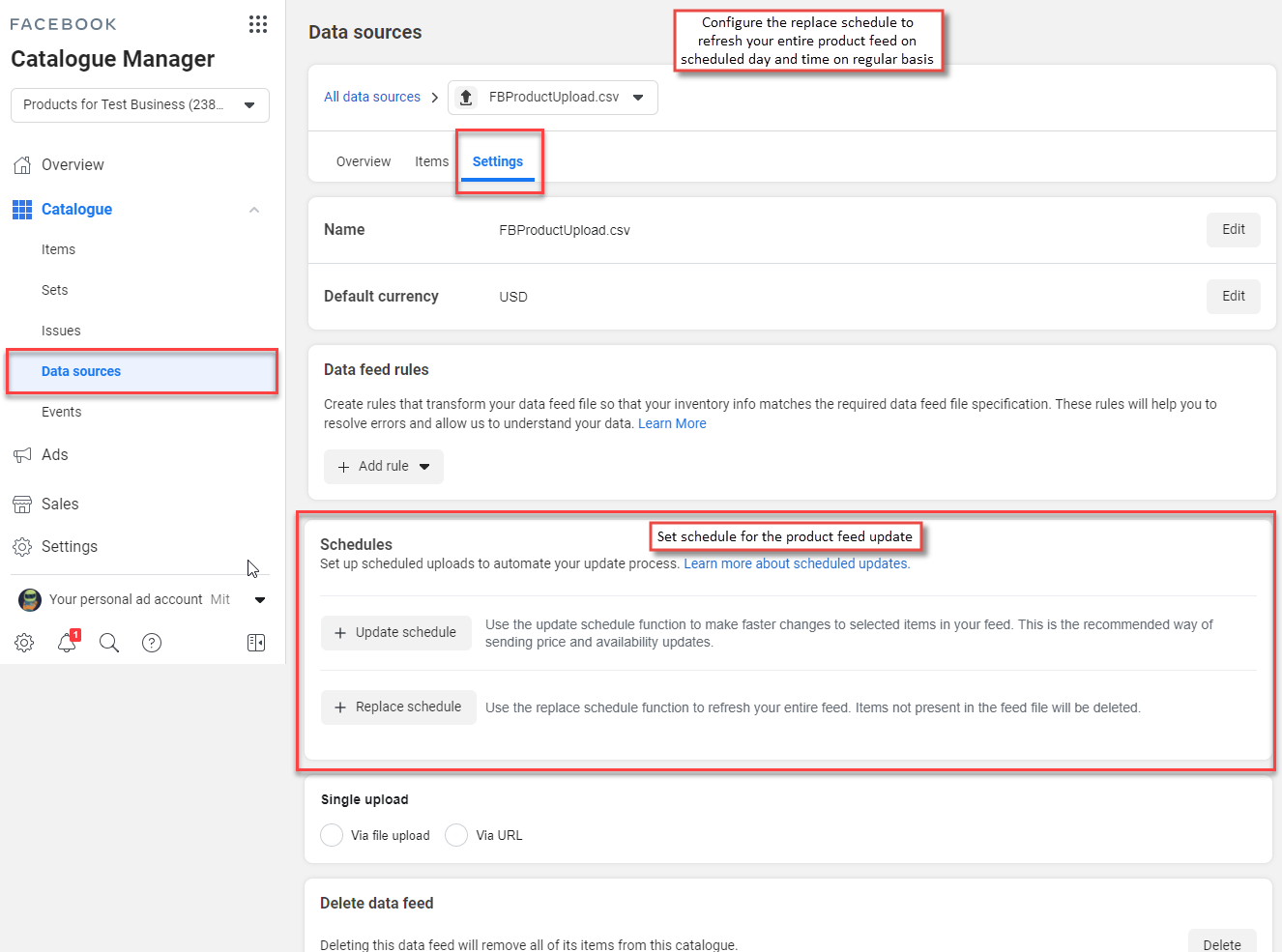This screenshot has height=952, width=1282.
Task: Open the Sales sidebar item
Action: [60, 505]
